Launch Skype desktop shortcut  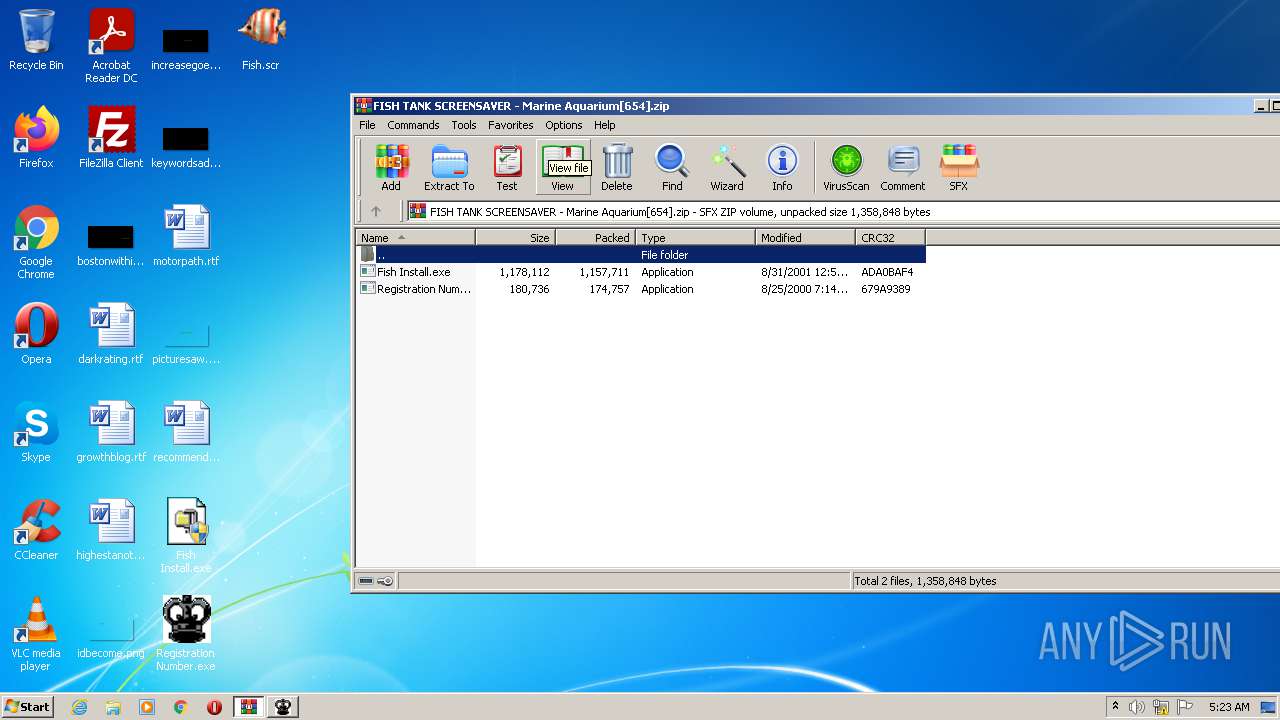(36, 432)
